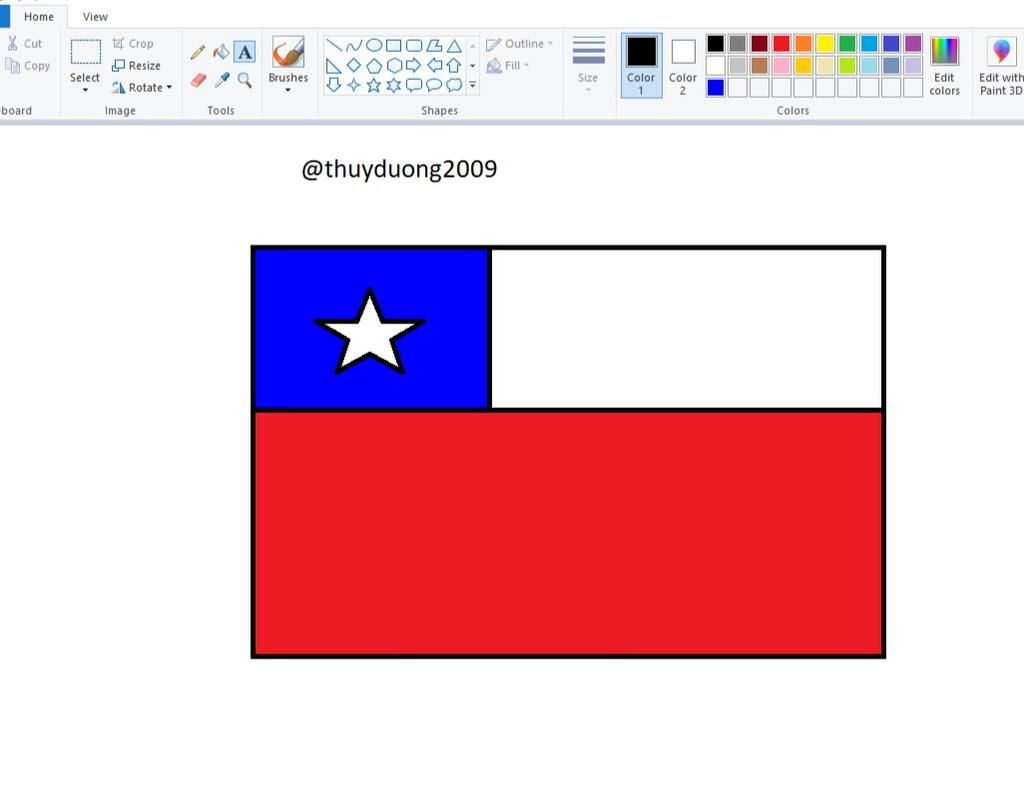Choose the Down arrow shape

[x=334, y=85]
